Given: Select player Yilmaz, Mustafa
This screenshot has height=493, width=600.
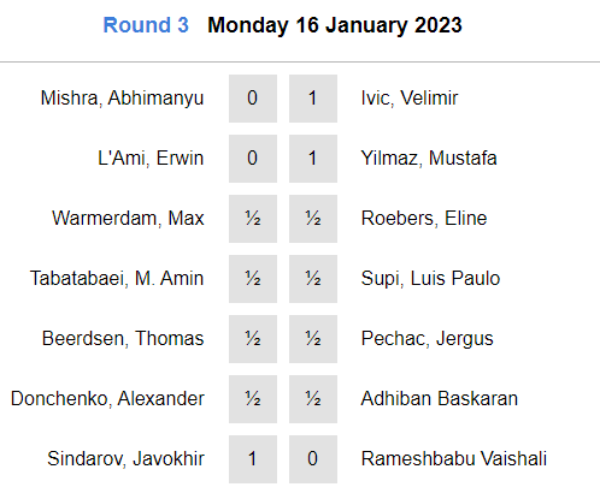Looking at the screenshot, I should pyautogui.click(x=429, y=158).
